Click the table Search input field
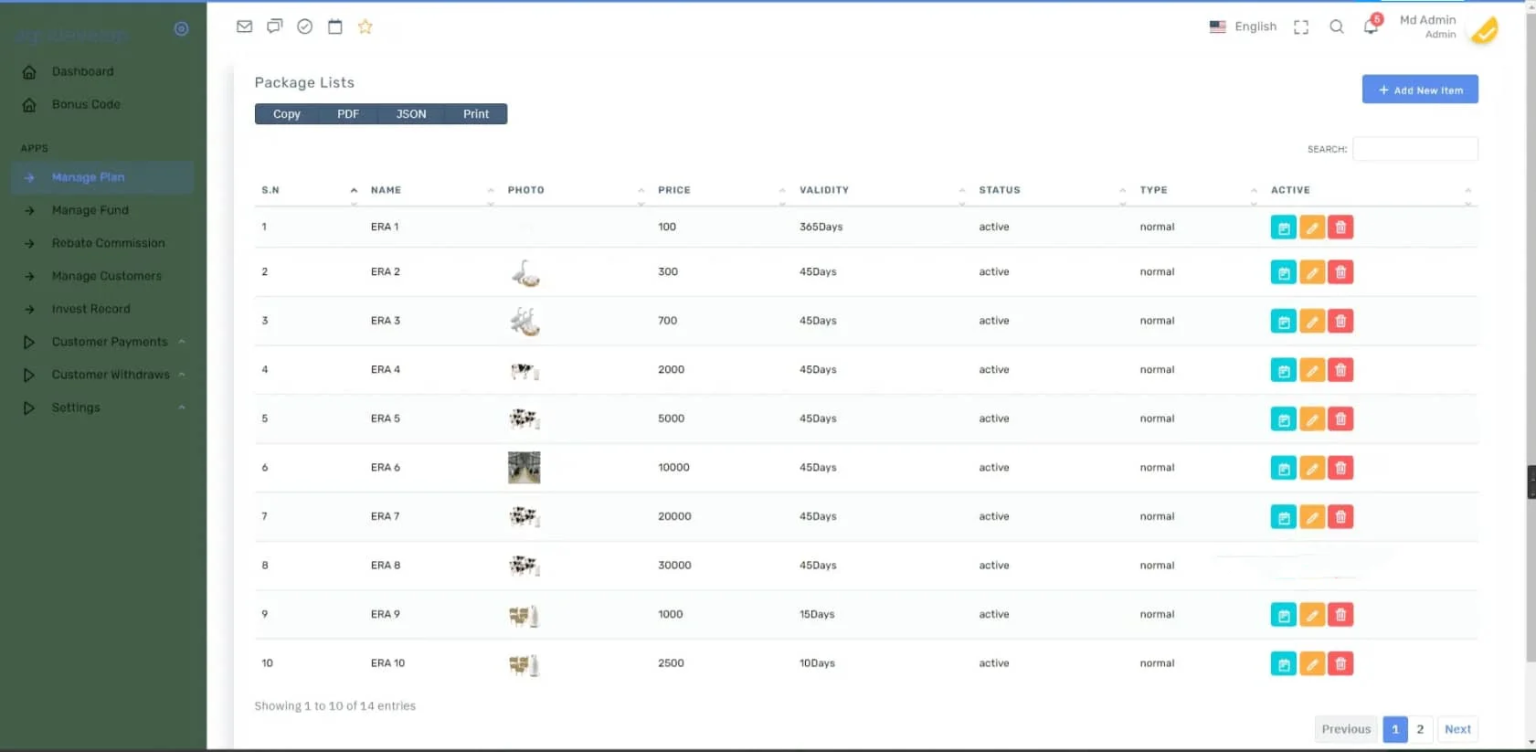 point(1414,149)
